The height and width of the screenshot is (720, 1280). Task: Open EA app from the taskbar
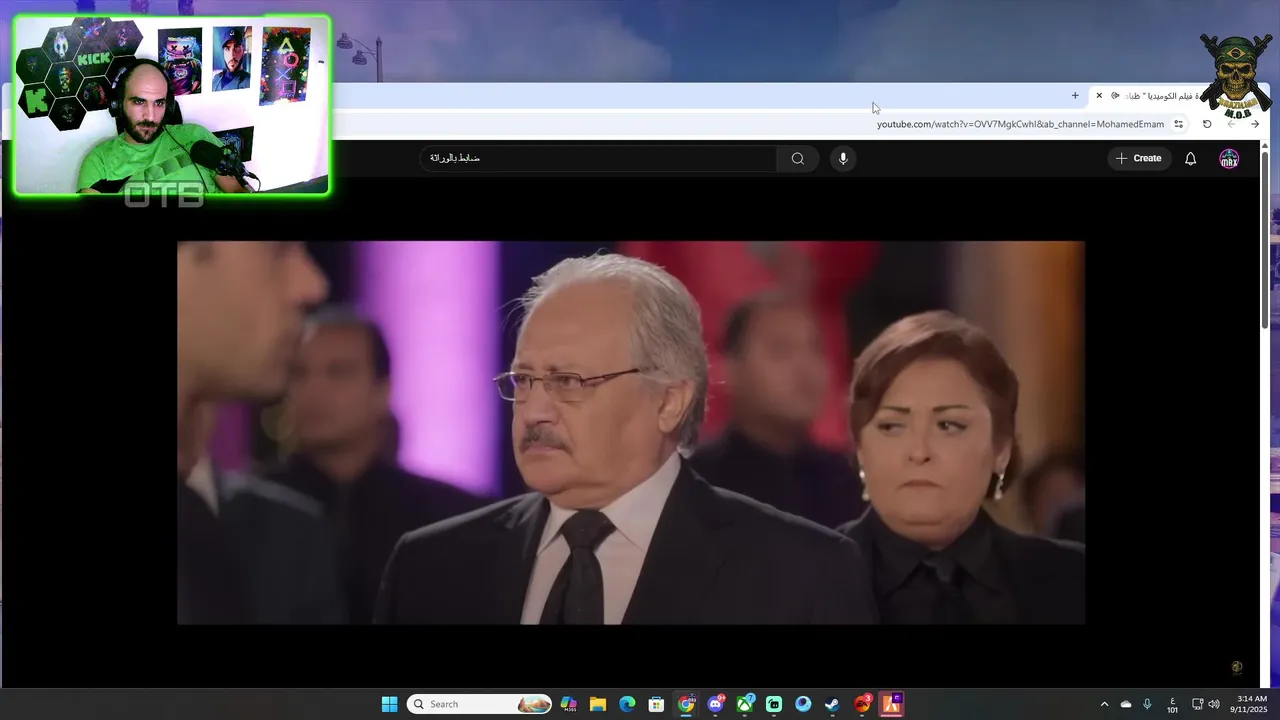coord(862,704)
